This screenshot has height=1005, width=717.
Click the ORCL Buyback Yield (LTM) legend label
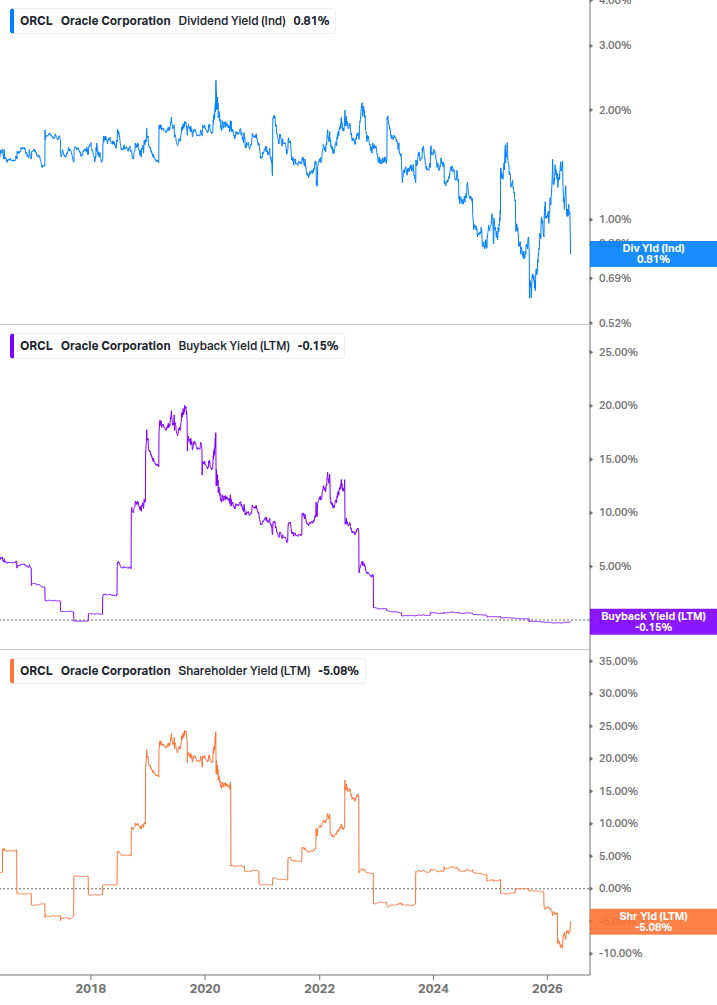point(177,346)
